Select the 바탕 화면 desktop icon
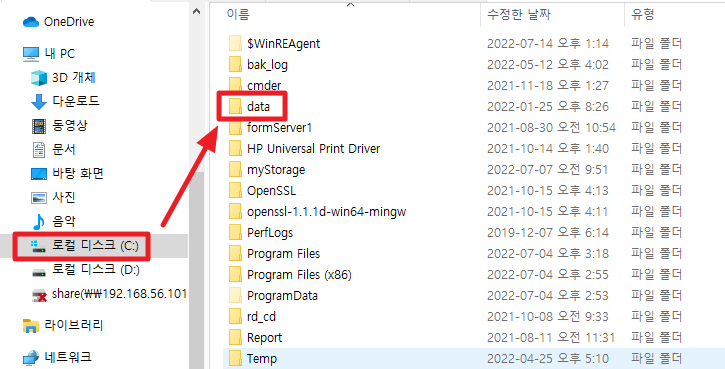 39,174
